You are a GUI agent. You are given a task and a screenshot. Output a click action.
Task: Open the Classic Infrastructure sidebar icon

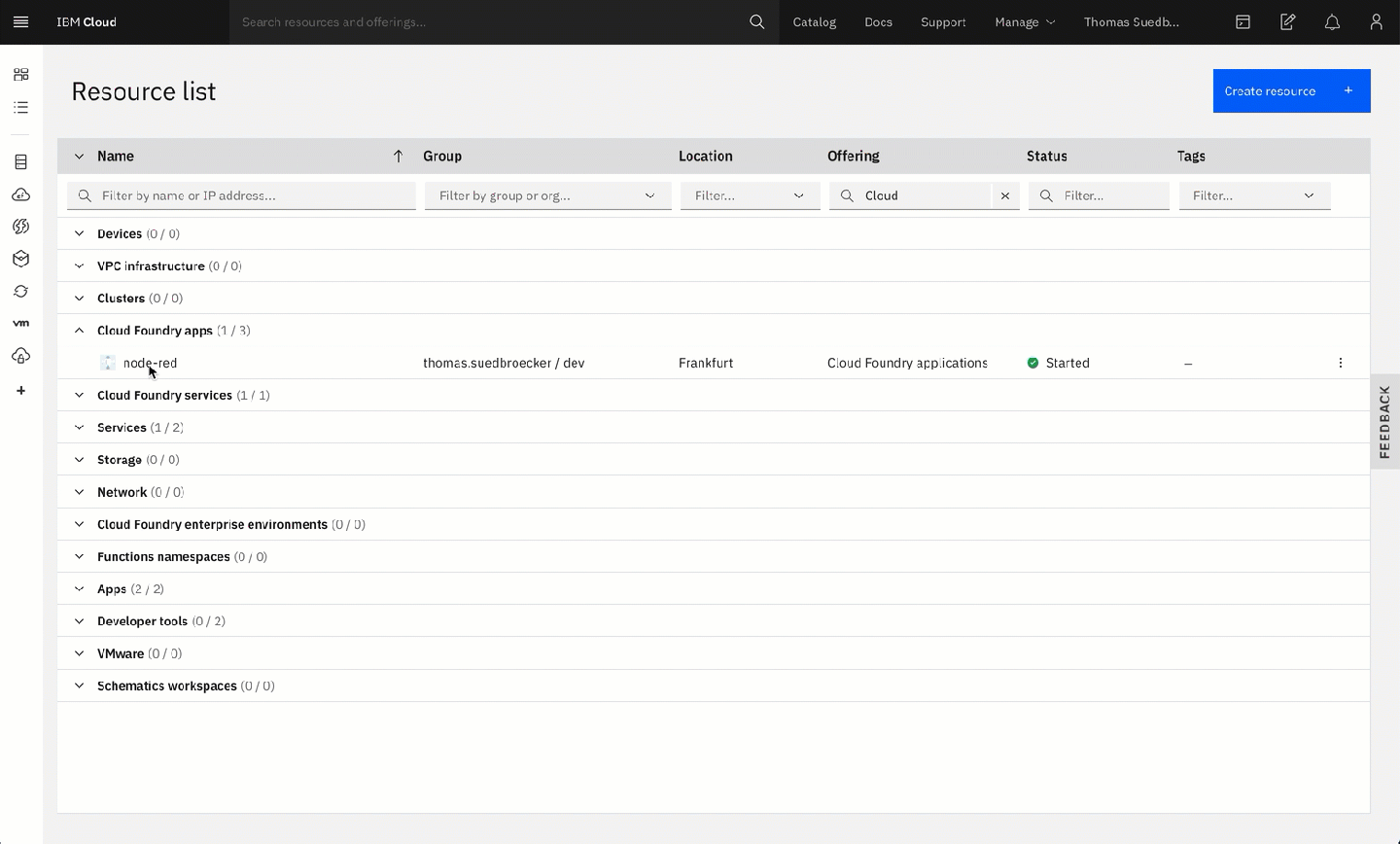(x=20, y=162)
